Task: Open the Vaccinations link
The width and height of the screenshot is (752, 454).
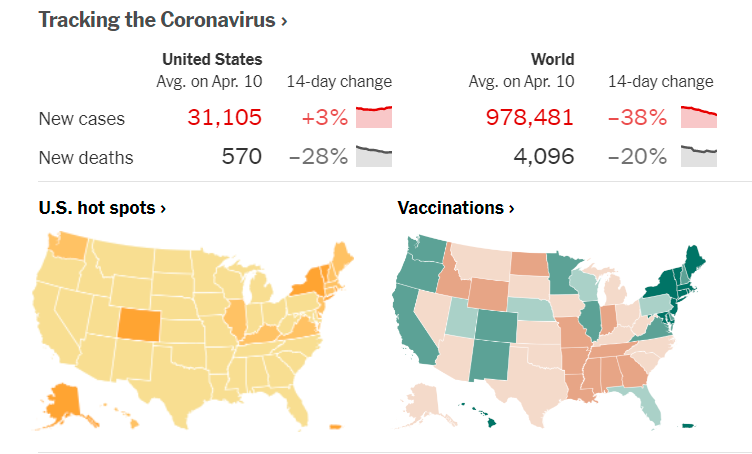Action: [x=456, y=208]
